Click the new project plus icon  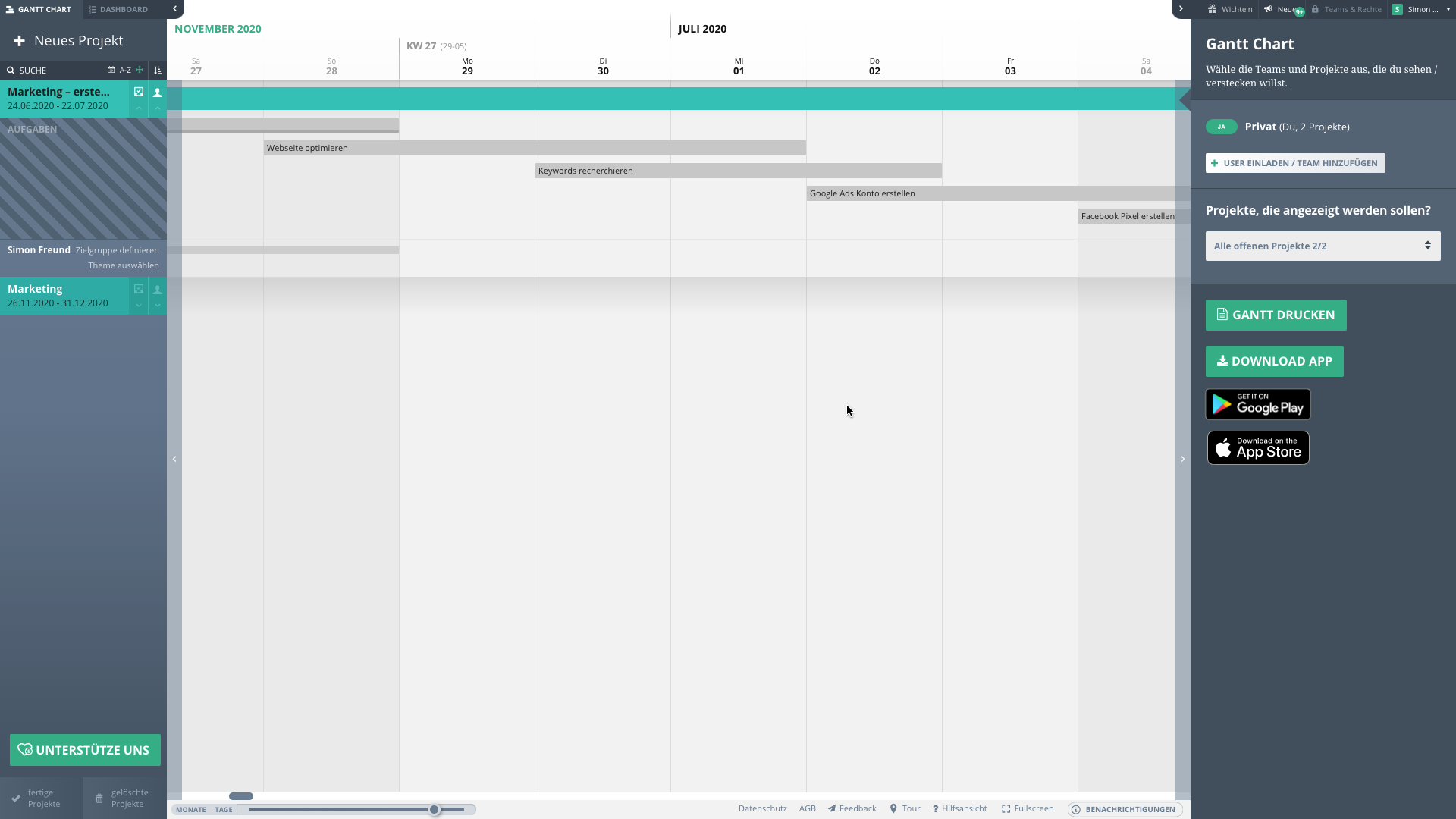(x=19, y=40)
